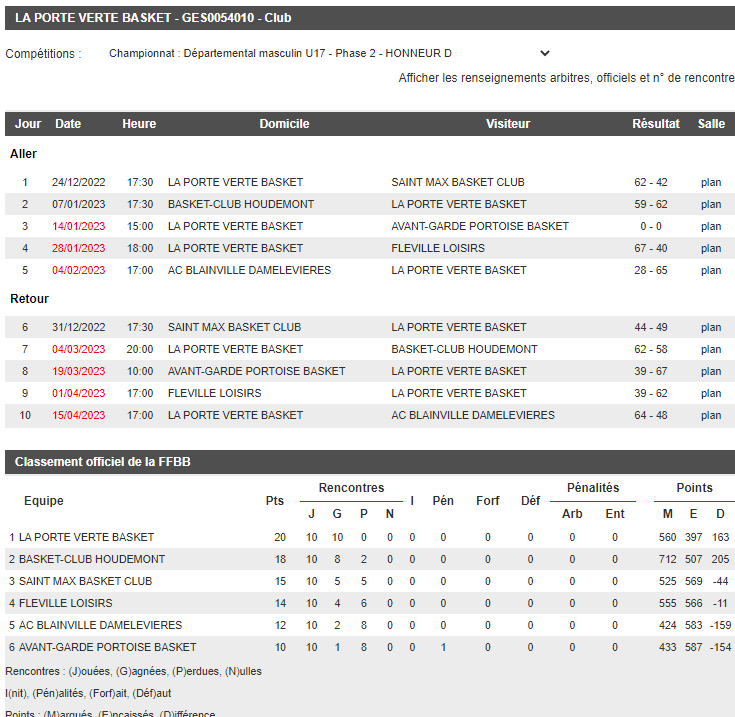Image resolution: width=735 pixels, height=717 pixels.
Task: Click points value 20 for La Porte Verte
Action: pyautogui.click(x=280, y=538)
